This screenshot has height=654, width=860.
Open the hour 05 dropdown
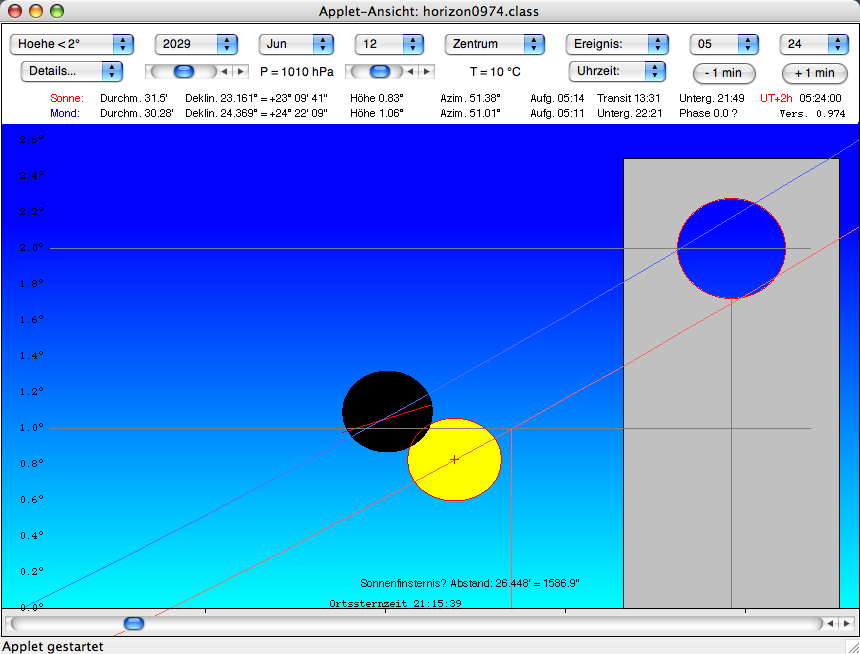pos(724,44)
